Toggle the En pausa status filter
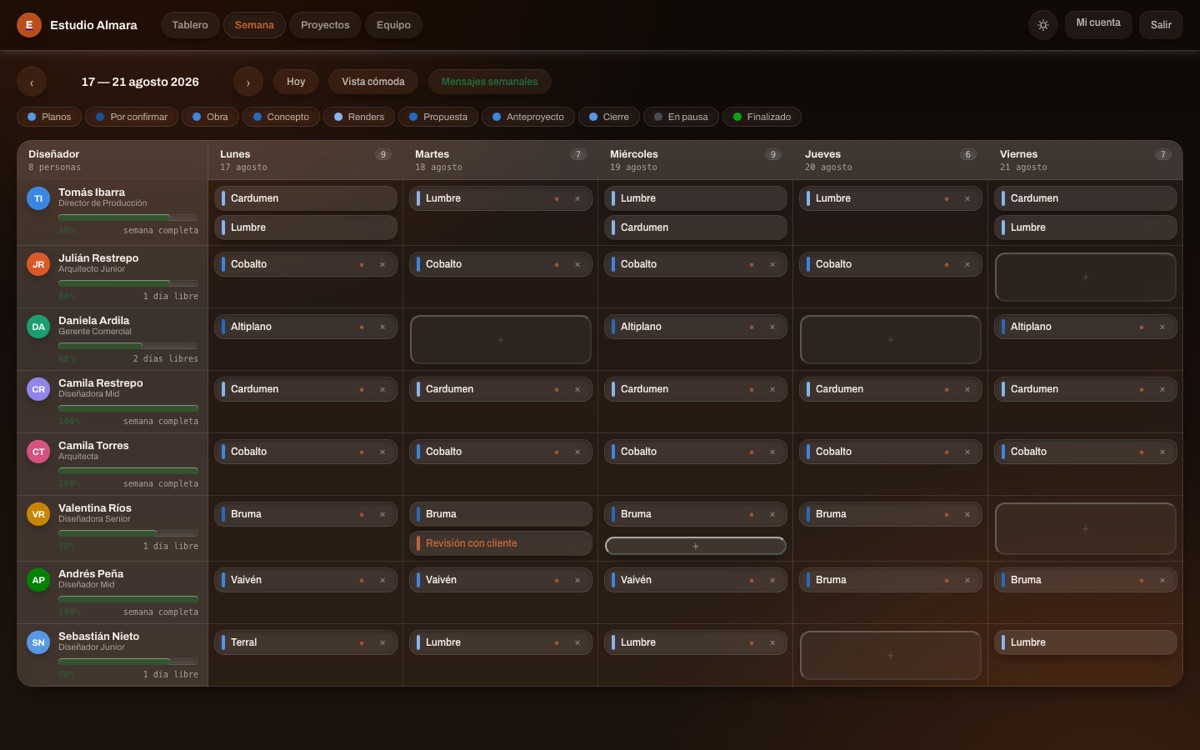Viewport: 1200px width, 750px height. (680, 117)
